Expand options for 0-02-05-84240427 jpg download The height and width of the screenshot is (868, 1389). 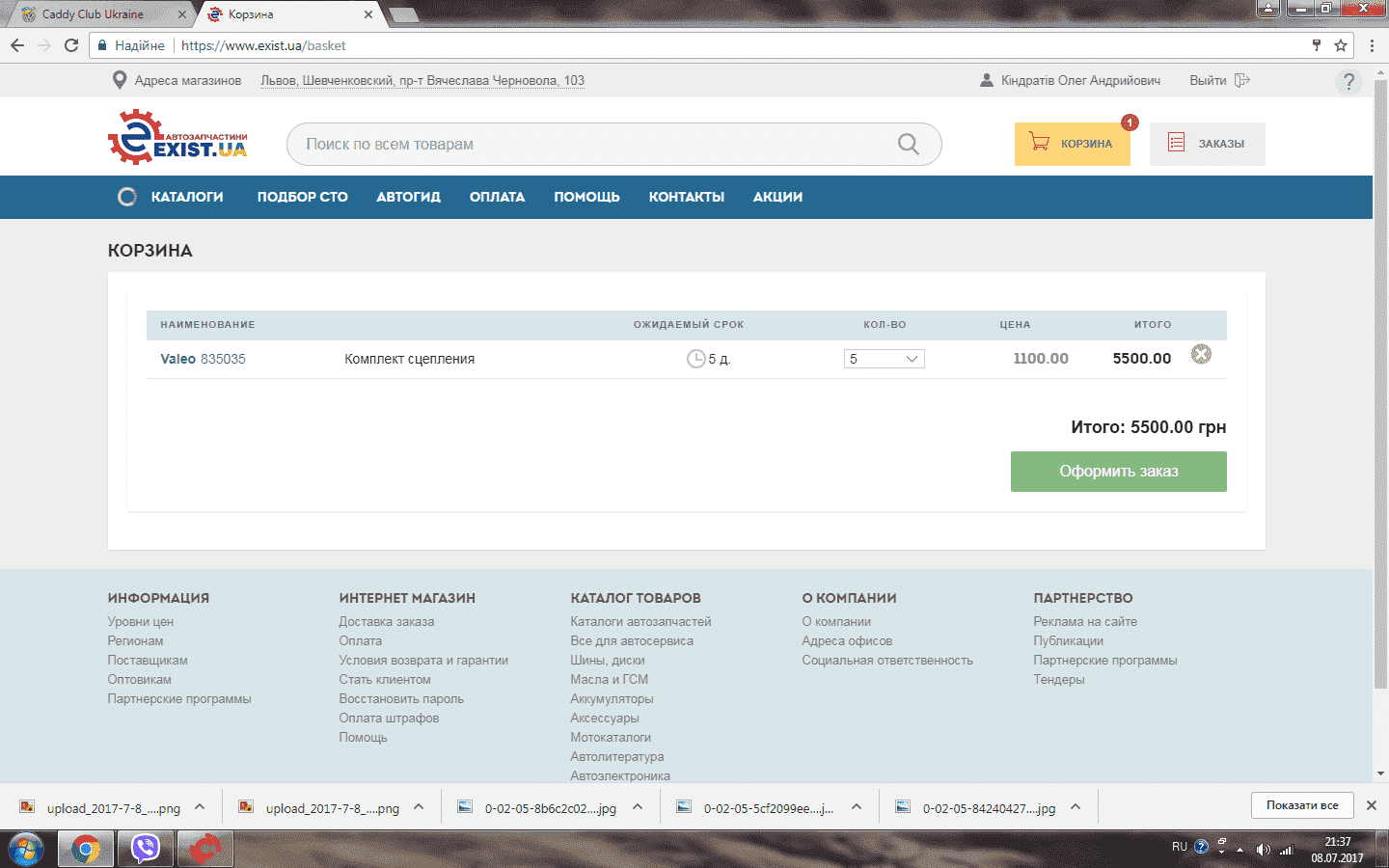coord(1076,807)
